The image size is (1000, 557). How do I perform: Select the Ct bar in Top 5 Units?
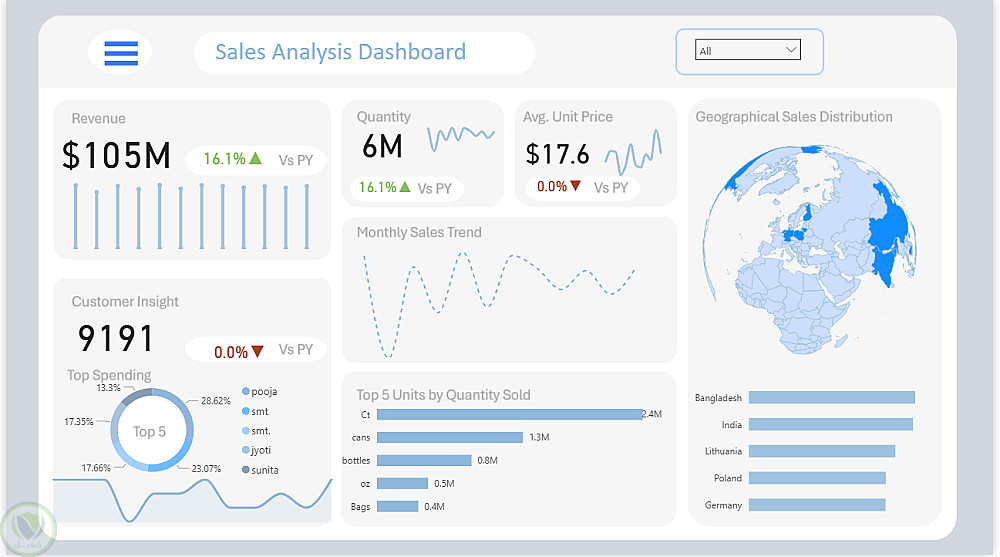point(510,414)
